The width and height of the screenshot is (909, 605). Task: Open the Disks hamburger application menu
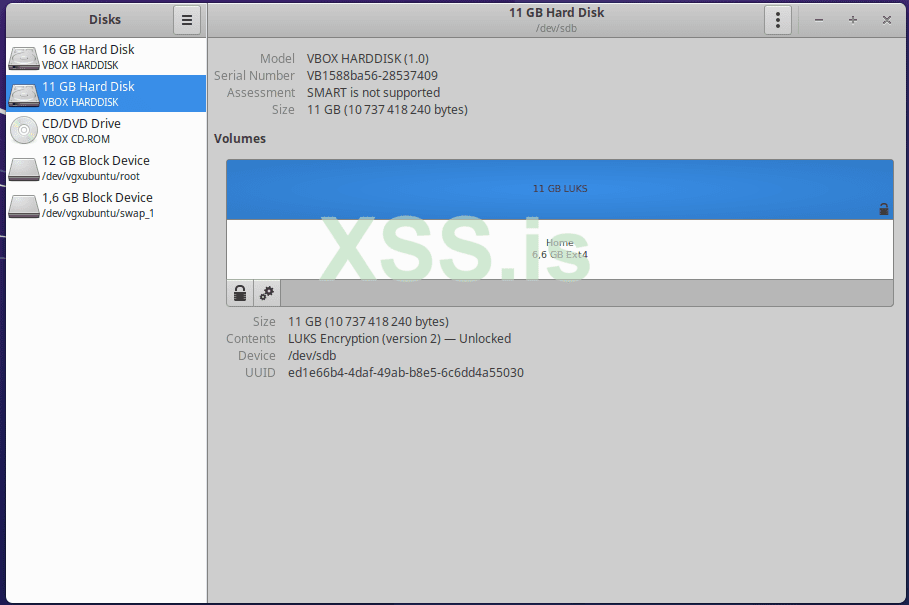click(x=187, y=20)
